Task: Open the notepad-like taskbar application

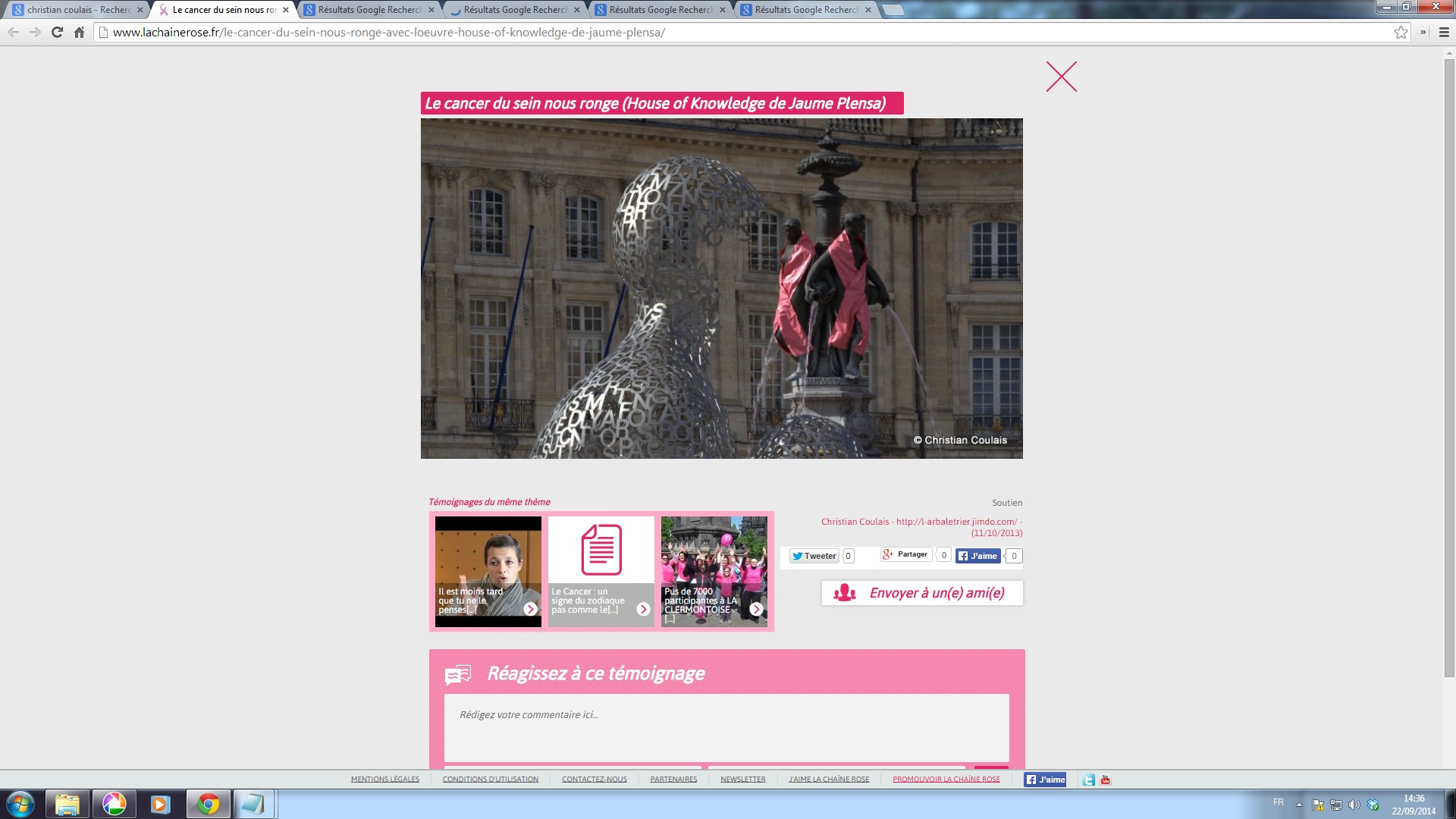Action: (253, 804)
